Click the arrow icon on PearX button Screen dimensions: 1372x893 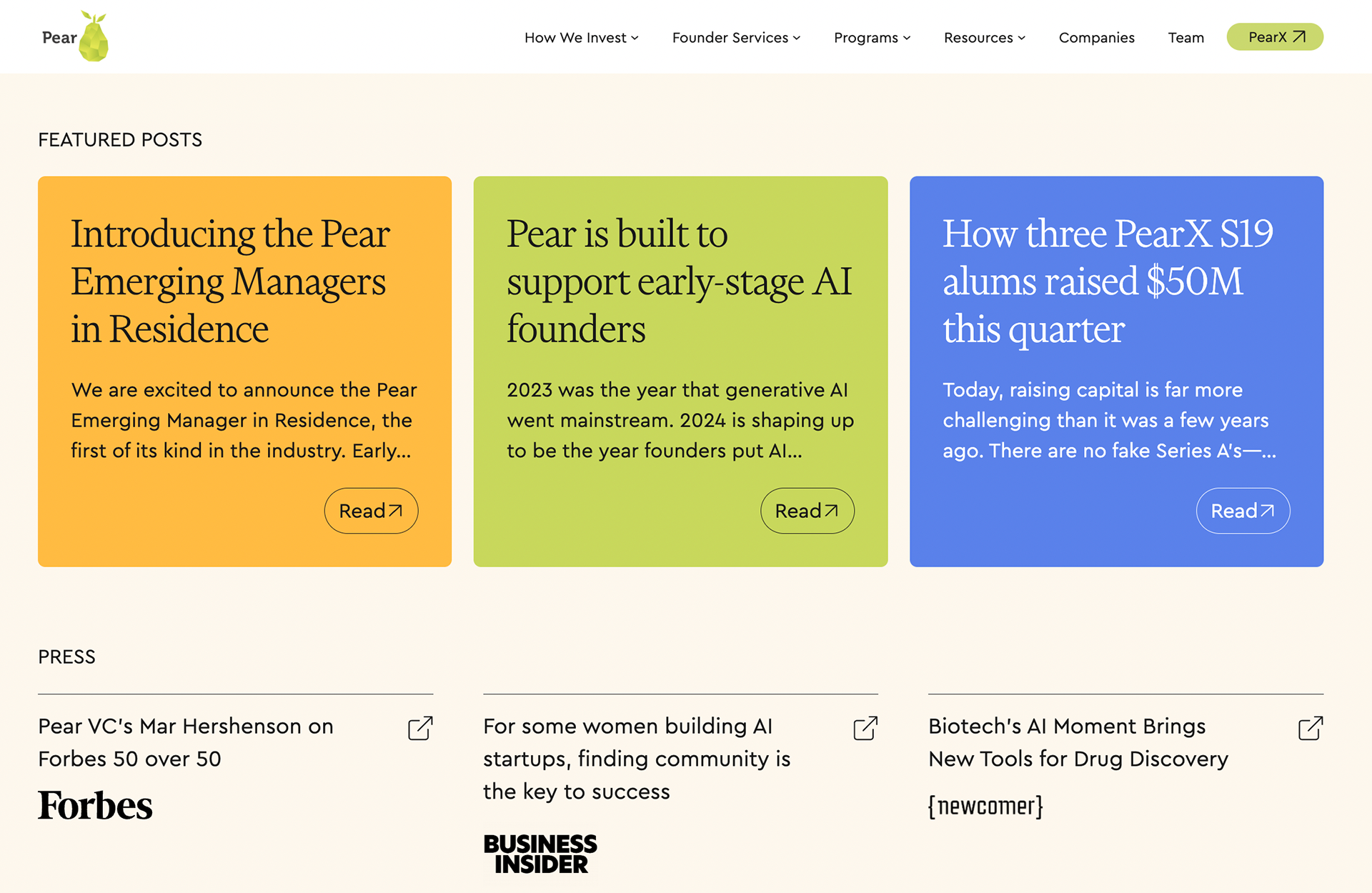(1300, 36)
